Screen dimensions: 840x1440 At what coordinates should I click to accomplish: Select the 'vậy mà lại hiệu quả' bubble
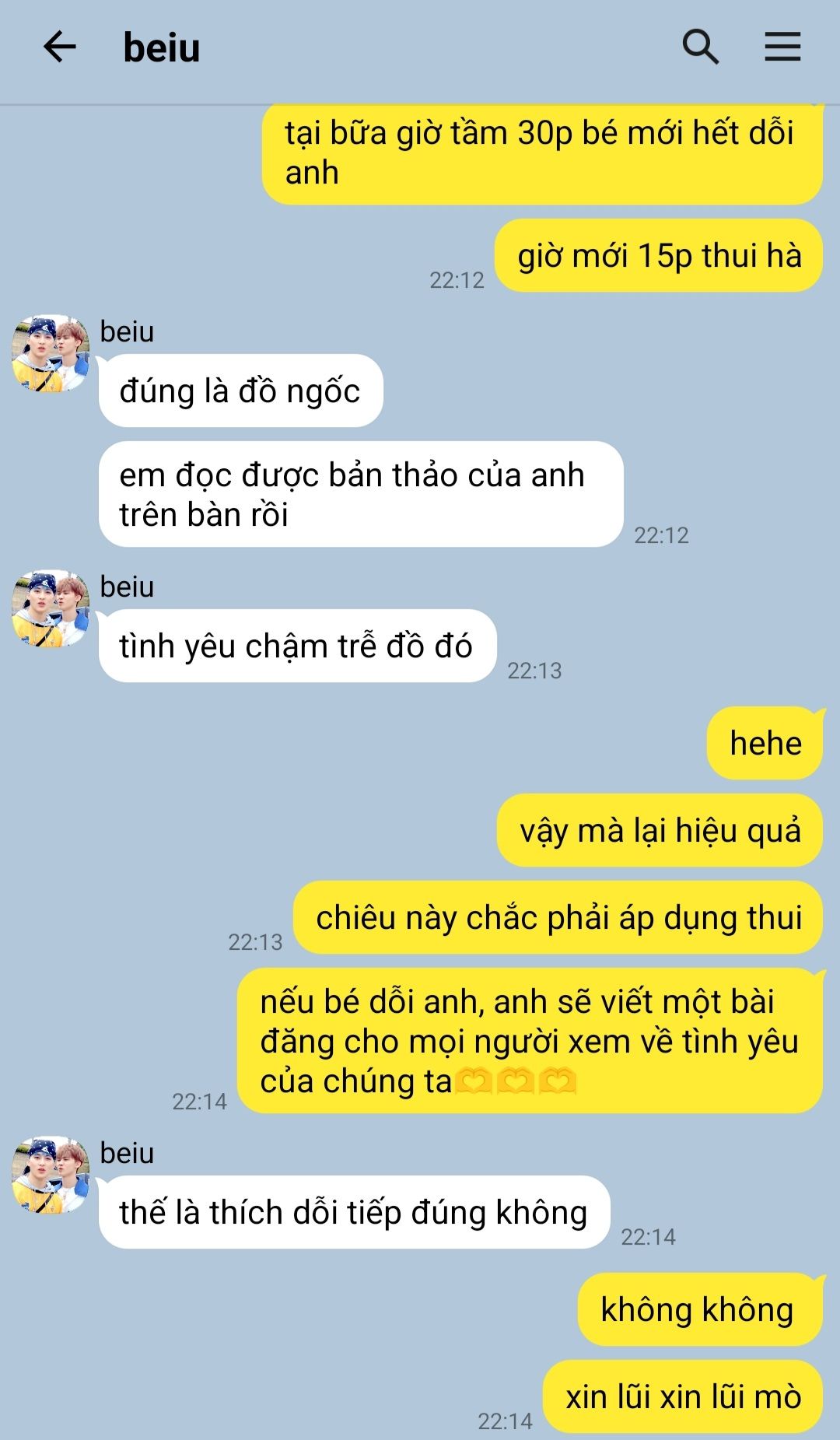pyautogui.click(x=660, y=830)
